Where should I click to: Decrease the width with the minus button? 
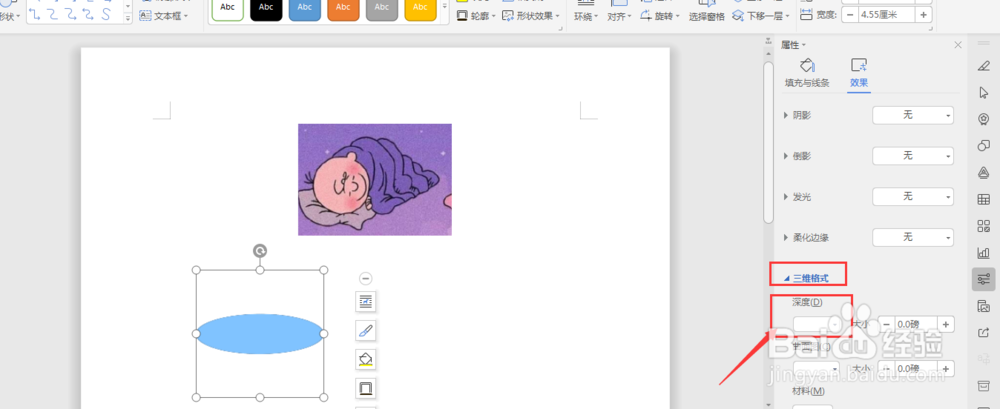click(x=849, y=15)
